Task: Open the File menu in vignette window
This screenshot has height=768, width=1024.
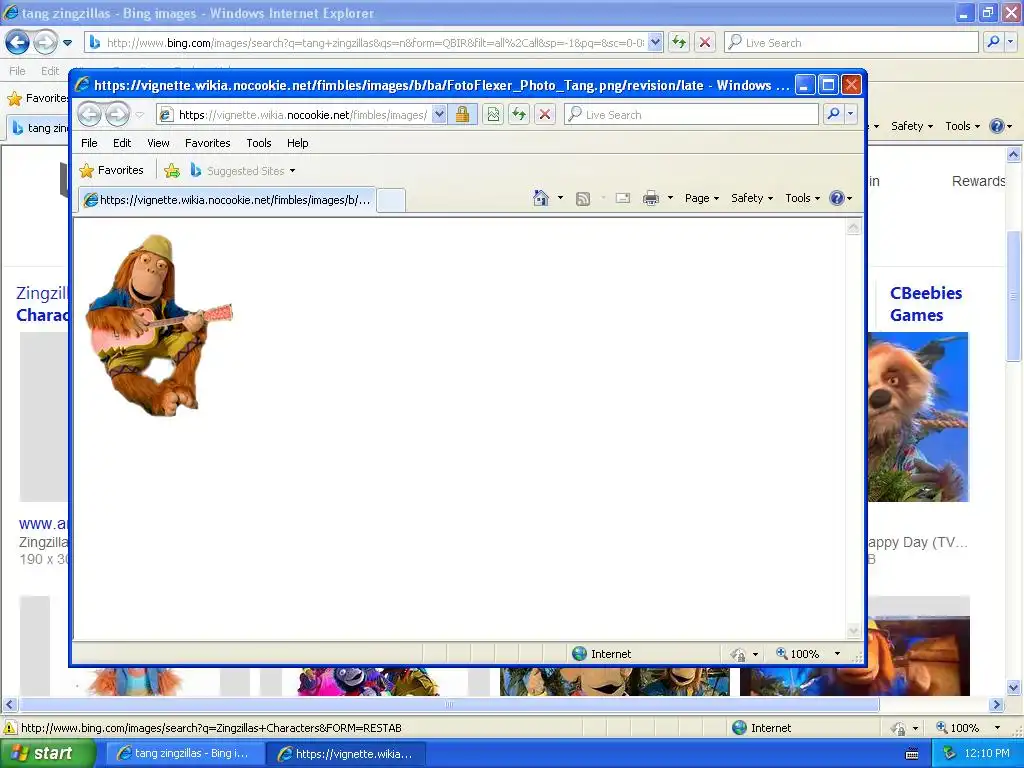Action: coord(89,143)
